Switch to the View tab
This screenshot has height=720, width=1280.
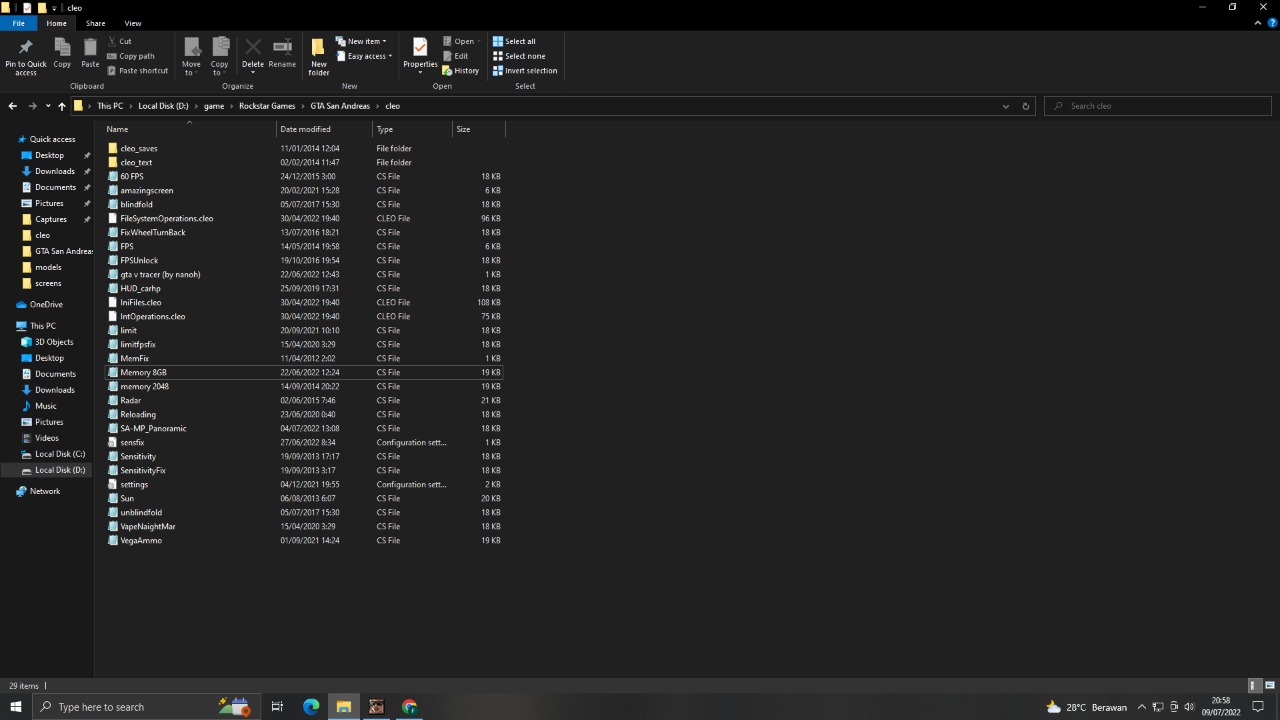133,23
